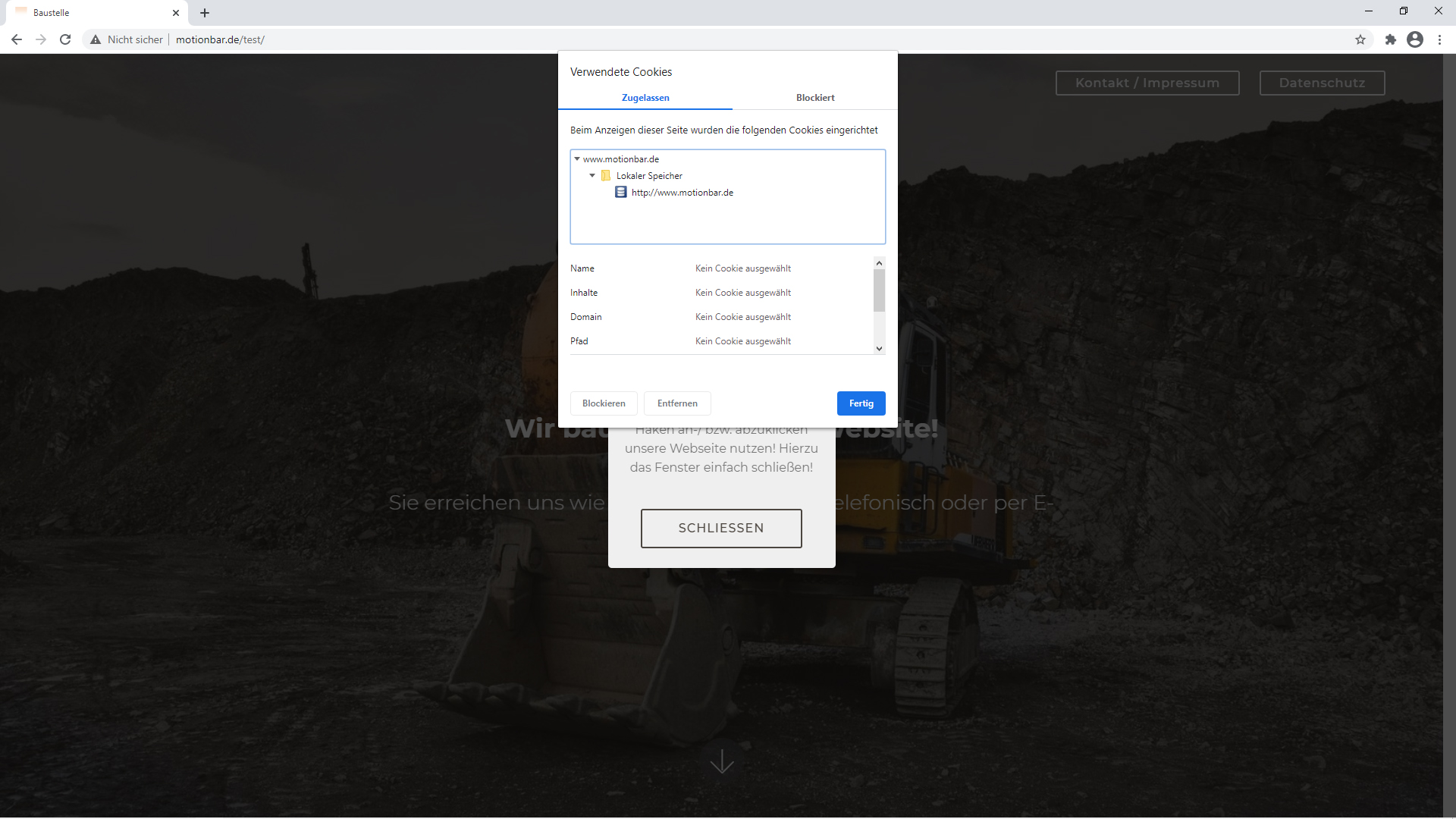
Task: Click the cookie details scrollbar down arrow
Action: point(879,349)
